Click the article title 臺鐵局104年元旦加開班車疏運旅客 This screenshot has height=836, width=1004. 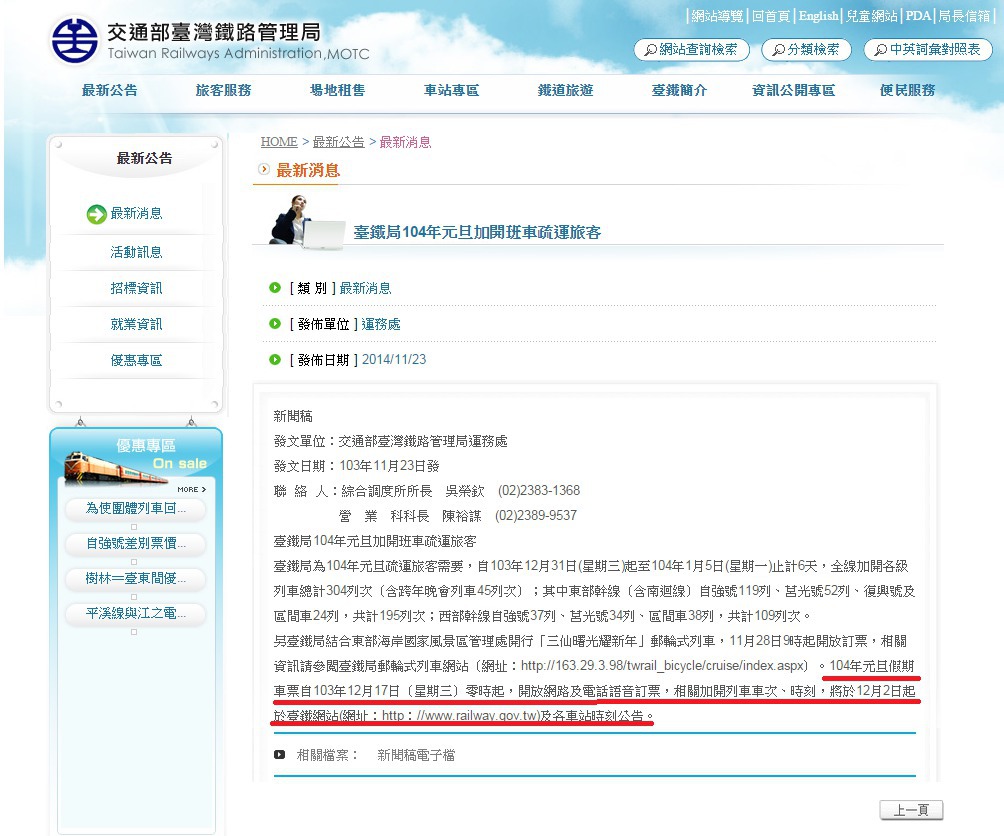coord(477,232)
